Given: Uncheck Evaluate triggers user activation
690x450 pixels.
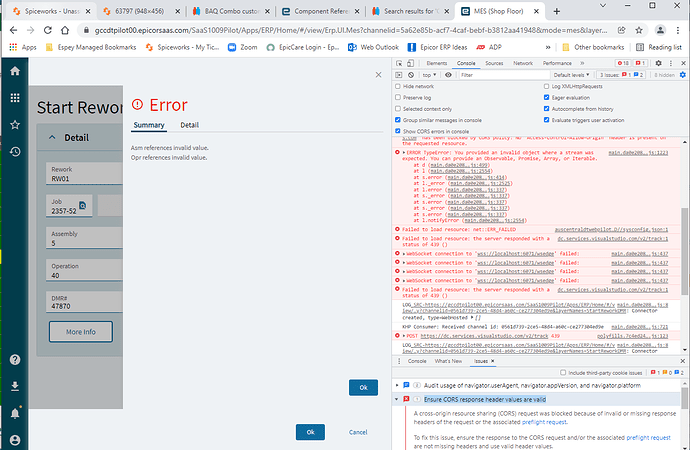Looking at the screenshot, I should pyautogui.click(x=547, y=120).
